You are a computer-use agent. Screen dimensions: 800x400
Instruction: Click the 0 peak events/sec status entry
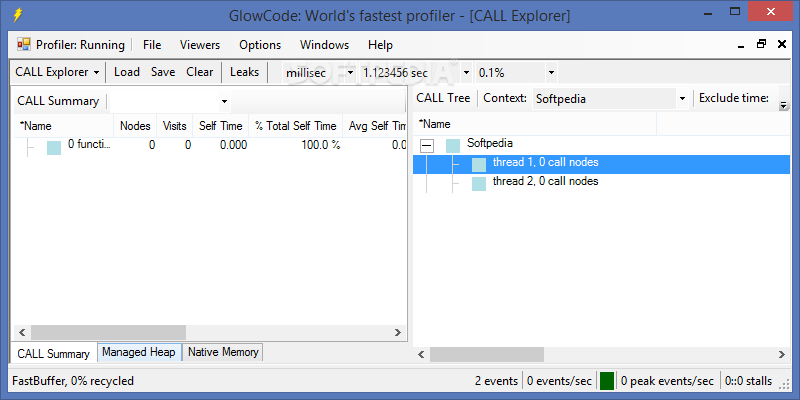click(667, 381)
